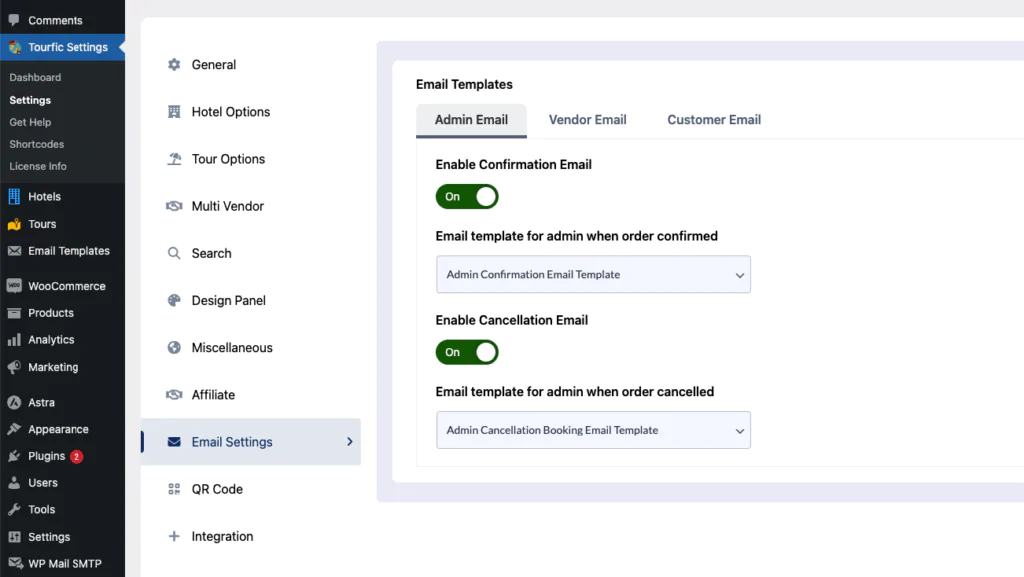The height and width of the screenshot is (577, 1024).
Task: Click the Miscellaneous globe icon
Action: pyautogui.click(x=174, y=347)
